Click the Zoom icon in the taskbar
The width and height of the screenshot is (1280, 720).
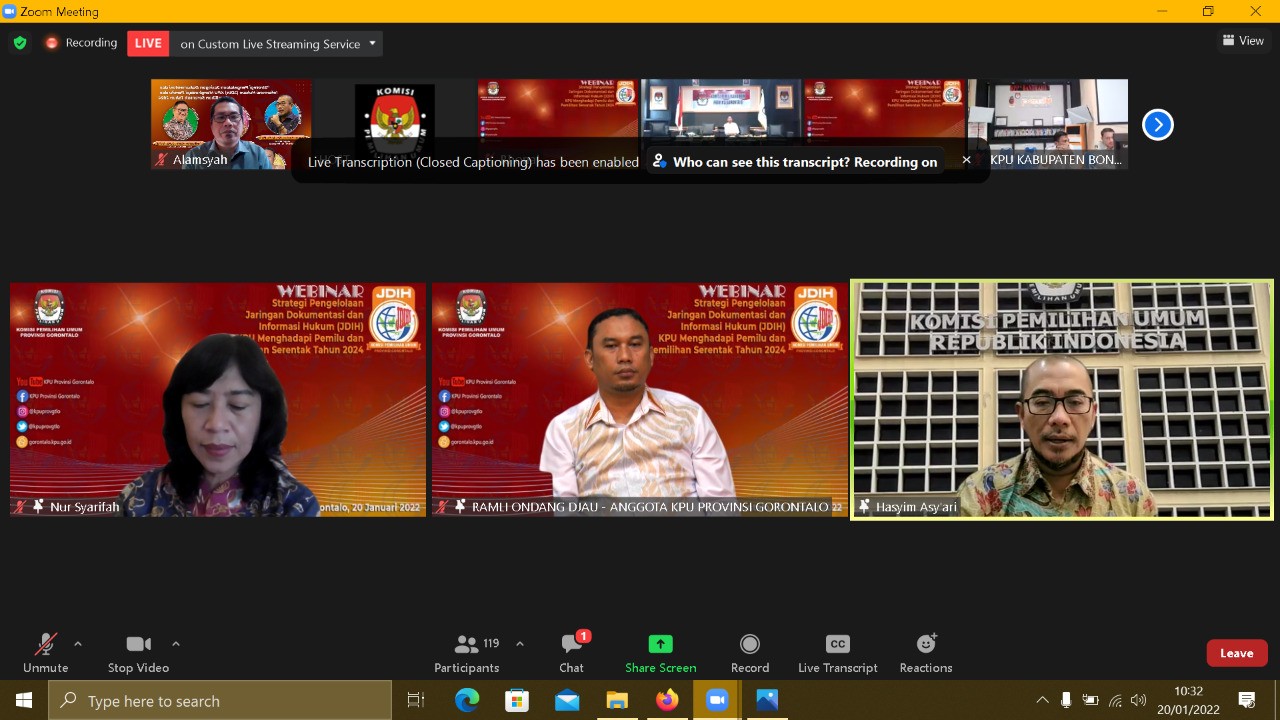click(717, 700)
